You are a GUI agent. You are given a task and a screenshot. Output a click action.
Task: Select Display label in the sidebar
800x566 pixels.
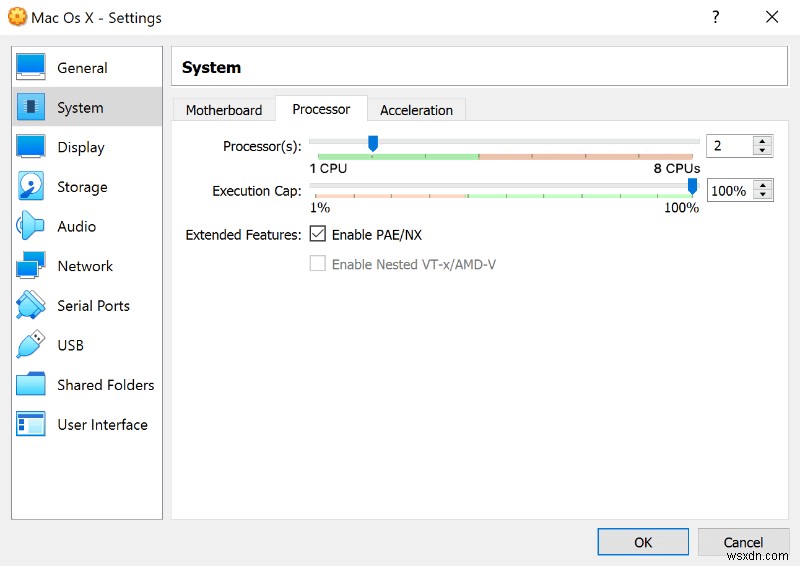click(81, 147)
